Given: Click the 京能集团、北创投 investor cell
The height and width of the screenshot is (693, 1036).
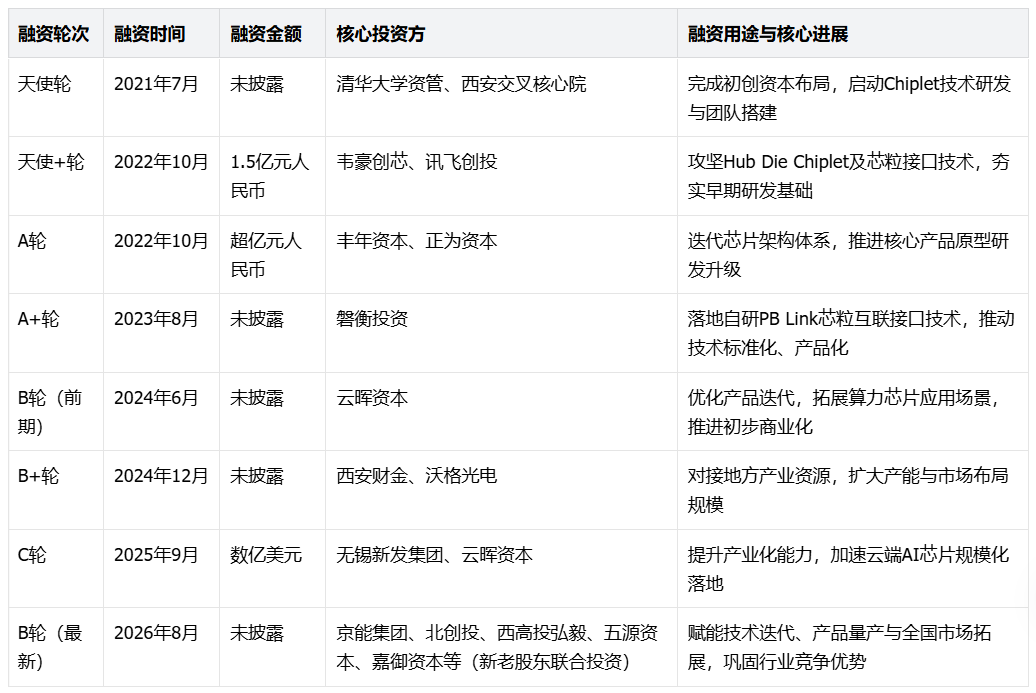Looking at the screenshot, I should pos(501,647).
